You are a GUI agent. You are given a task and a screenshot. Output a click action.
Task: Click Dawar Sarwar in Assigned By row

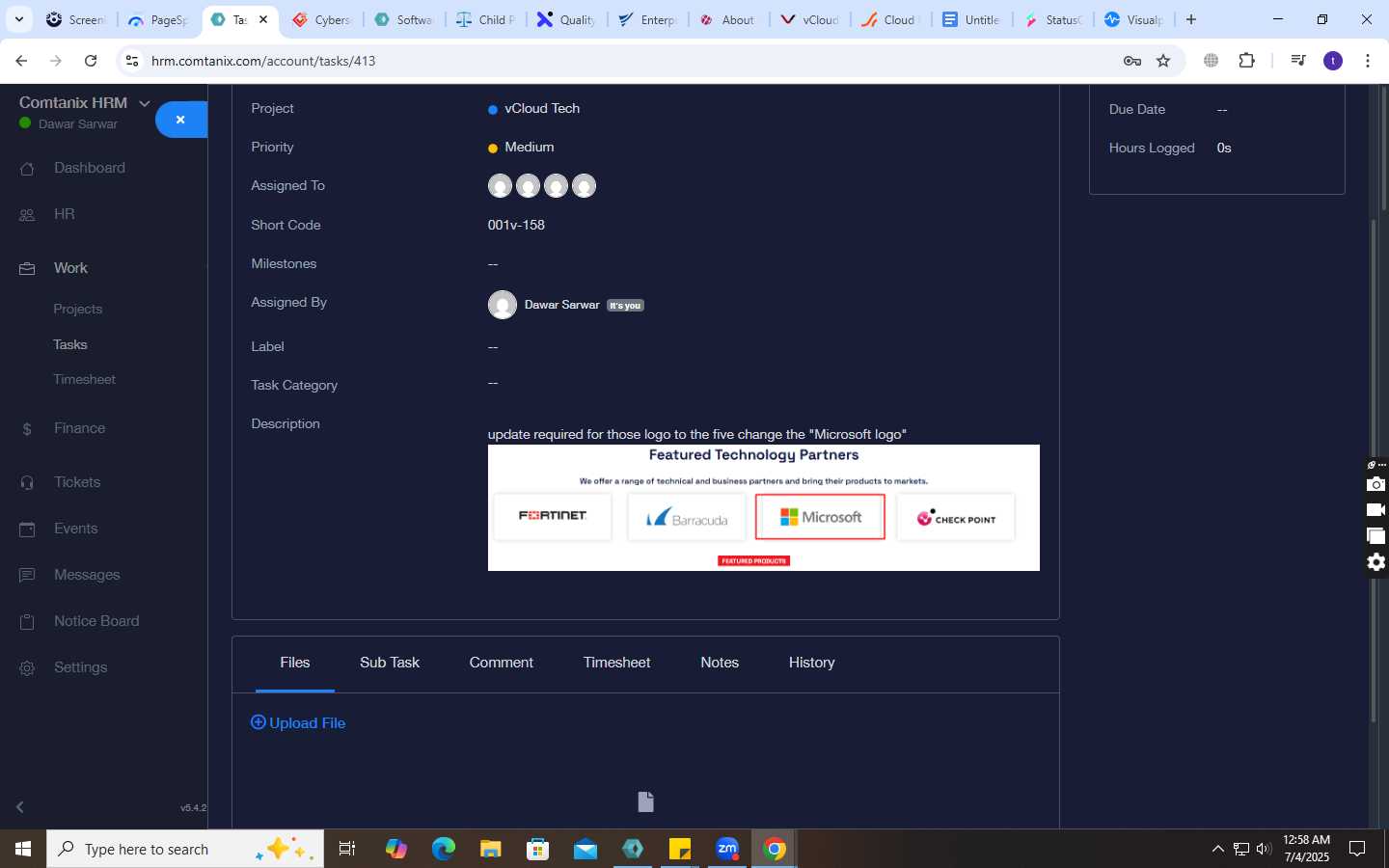pyautogui.click(x=562, y=305)
